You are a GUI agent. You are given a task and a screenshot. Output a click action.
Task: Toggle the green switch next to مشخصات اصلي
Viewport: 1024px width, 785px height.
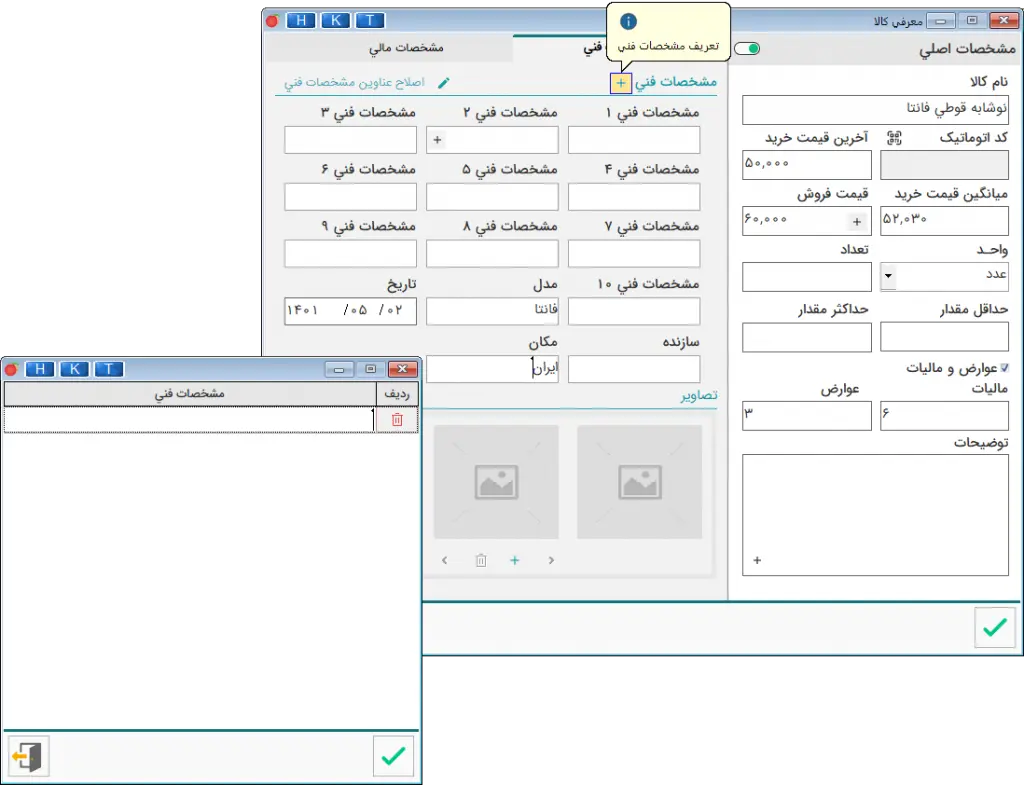point(746,48)
